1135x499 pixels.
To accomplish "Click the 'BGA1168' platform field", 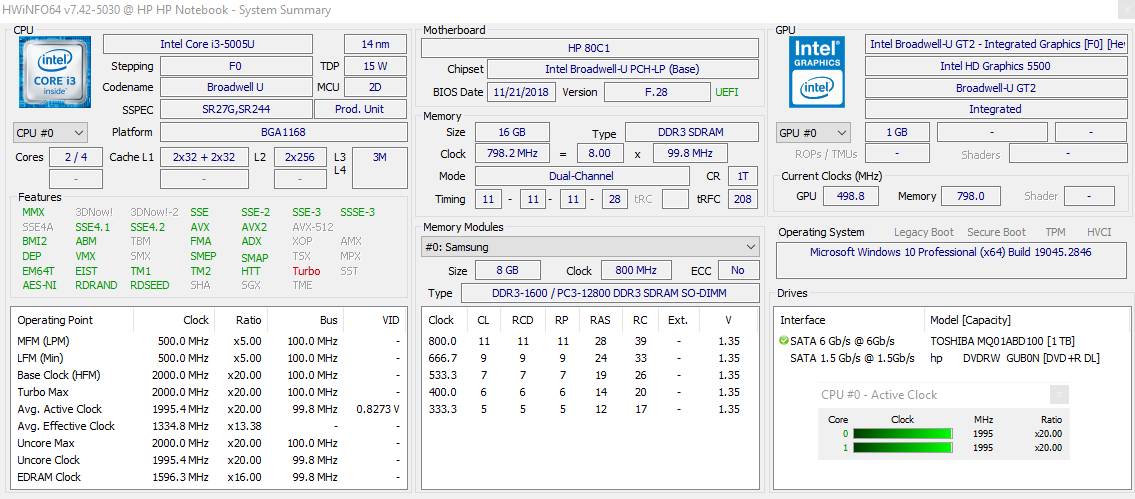I will pyautogui.click(x=283, y=133).
